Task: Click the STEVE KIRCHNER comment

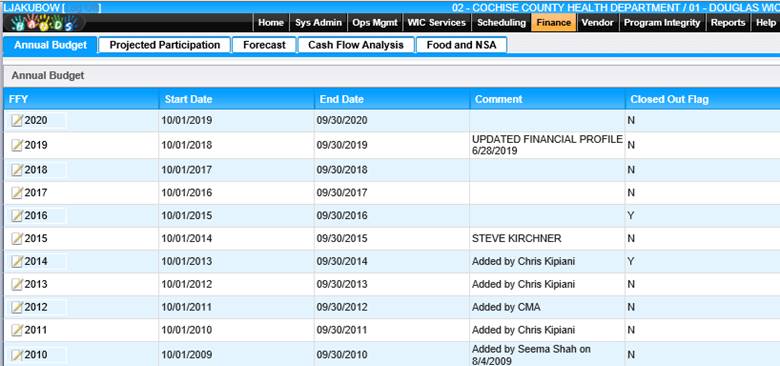Action: (516, 239)
